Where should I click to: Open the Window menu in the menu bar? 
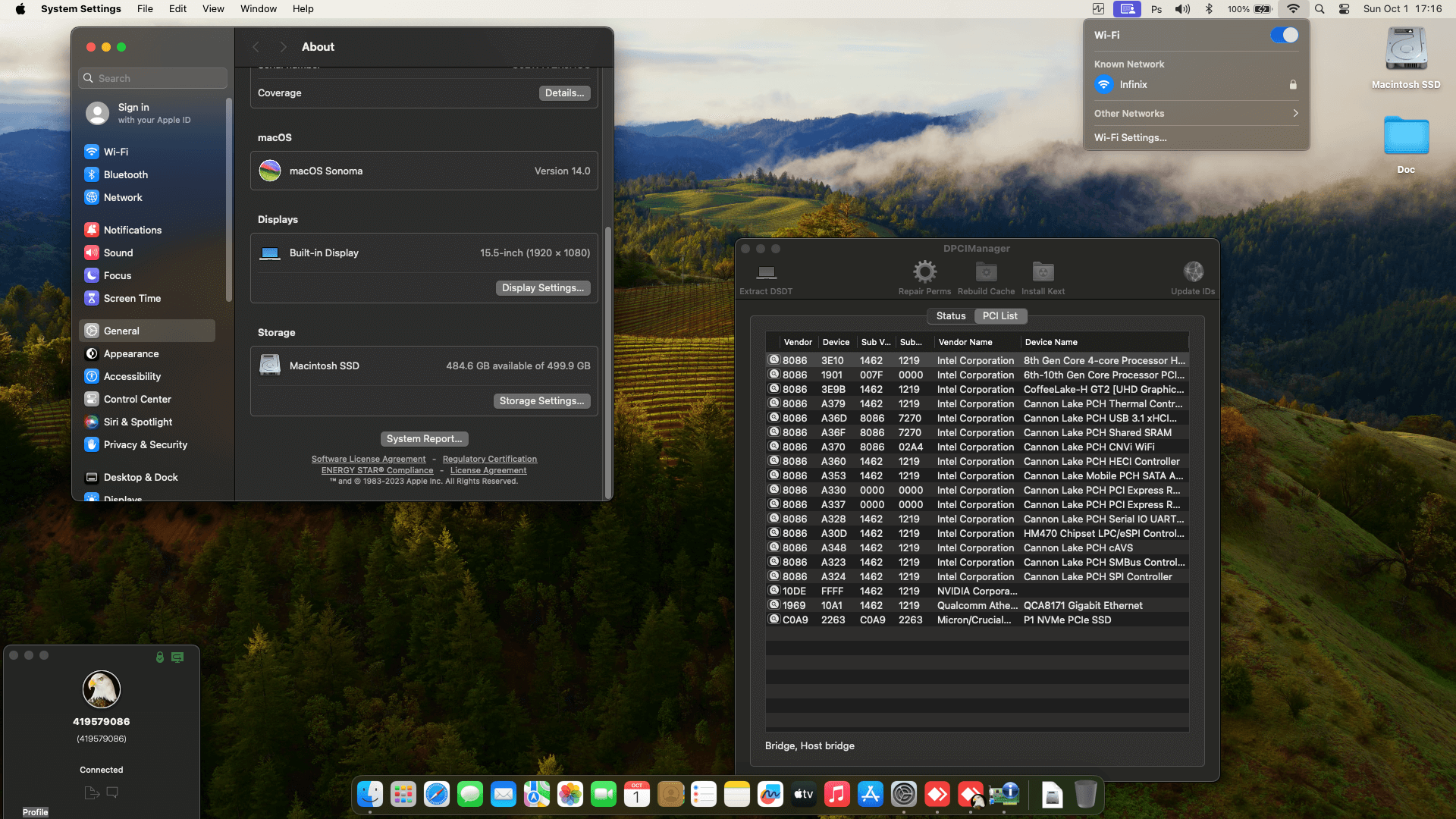(258, 8)
